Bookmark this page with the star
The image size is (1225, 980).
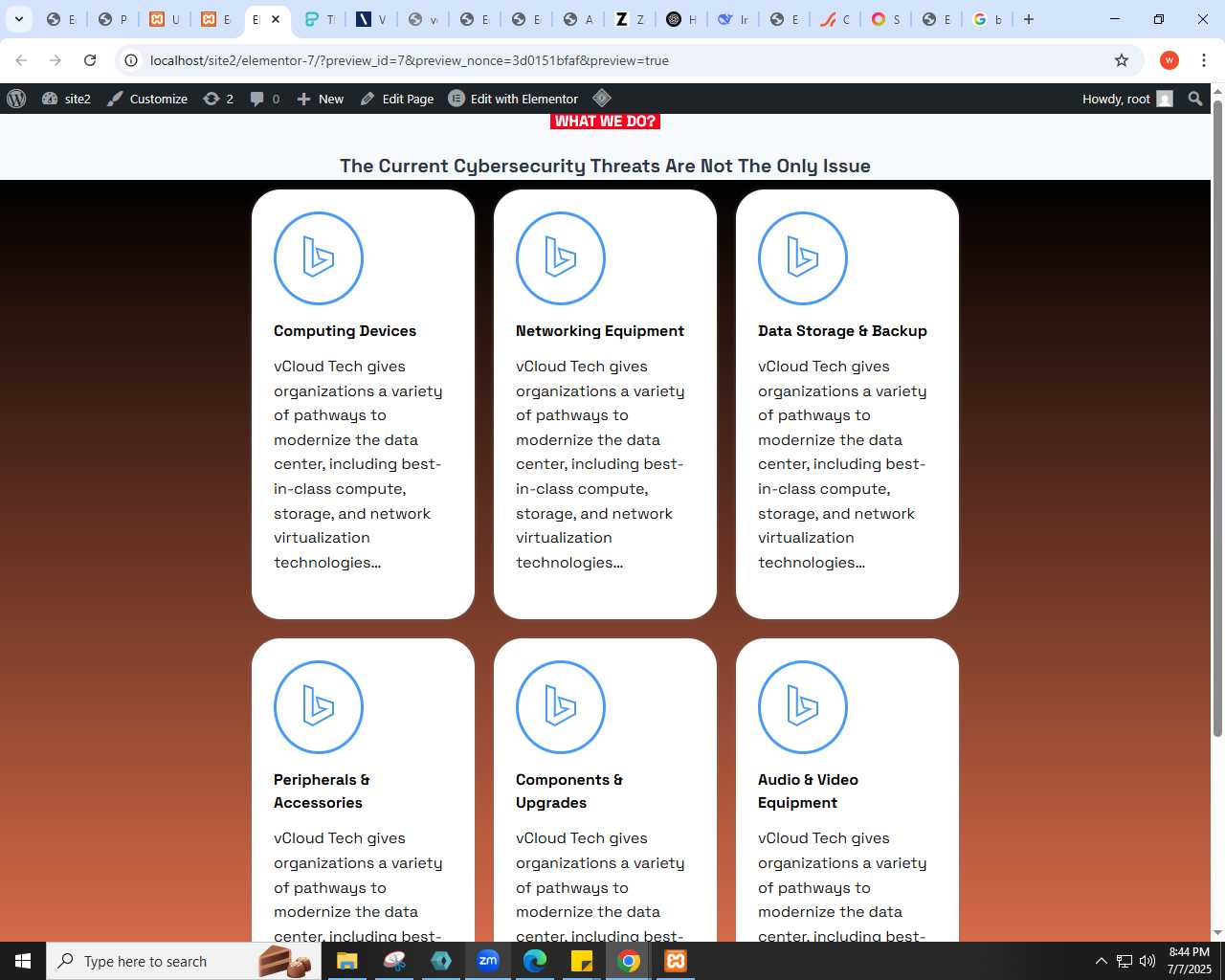[x=1122, y=60]
